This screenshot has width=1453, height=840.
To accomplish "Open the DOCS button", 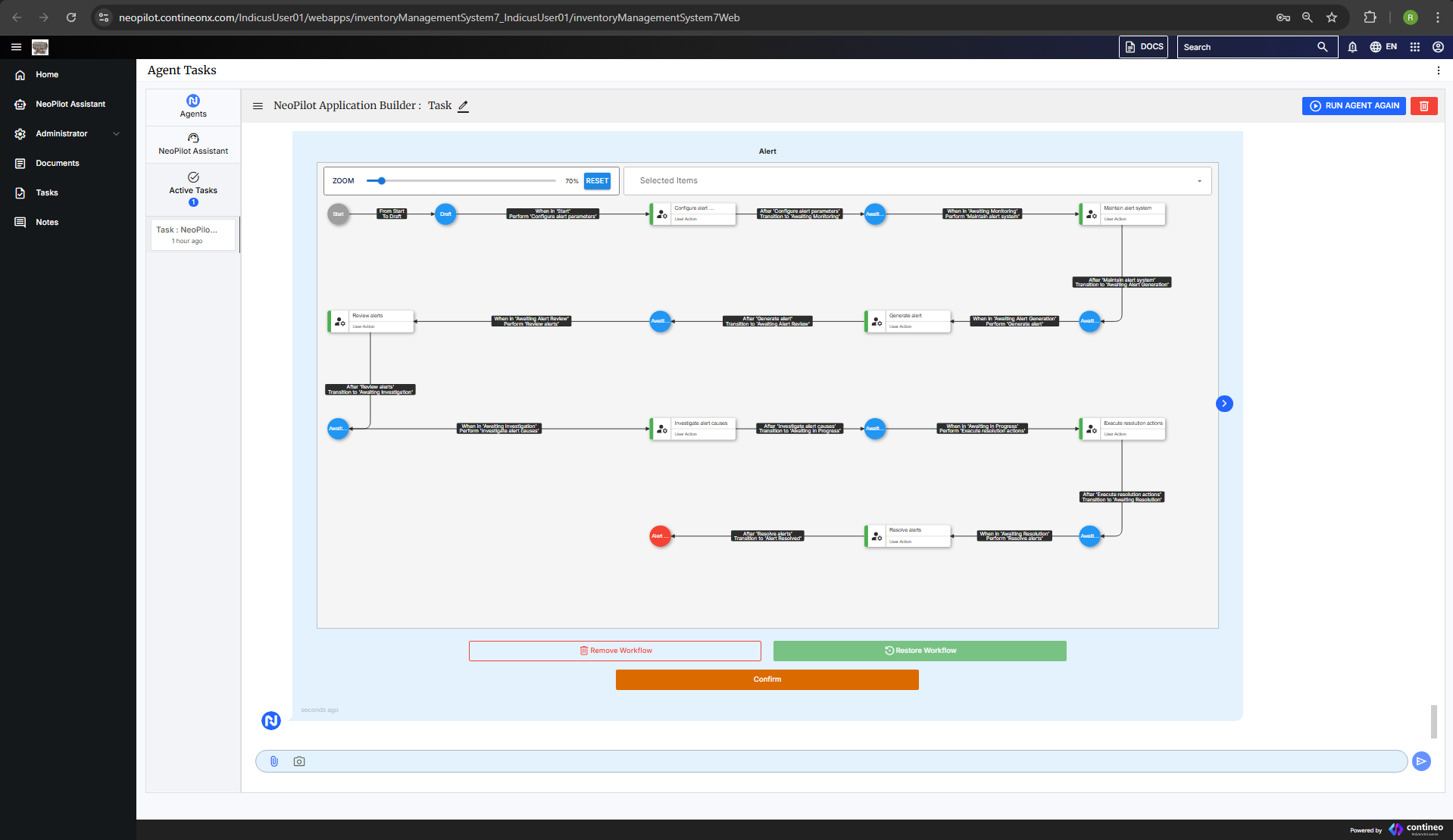I will point(1143,47).
